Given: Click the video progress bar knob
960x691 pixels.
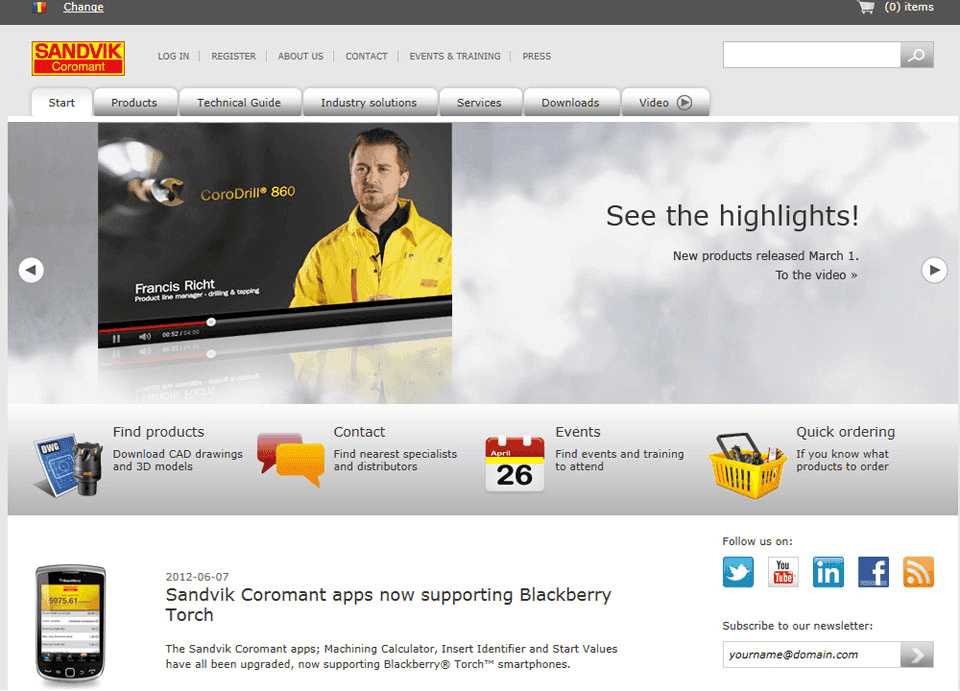Looking at the screenshot, I should [211, 322].
